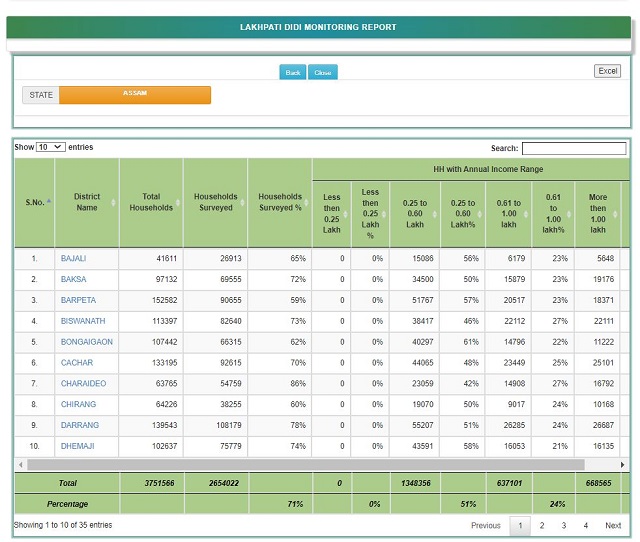Open the Show entries dropdown
Screen dimensions: 640x542
point(50,147)
